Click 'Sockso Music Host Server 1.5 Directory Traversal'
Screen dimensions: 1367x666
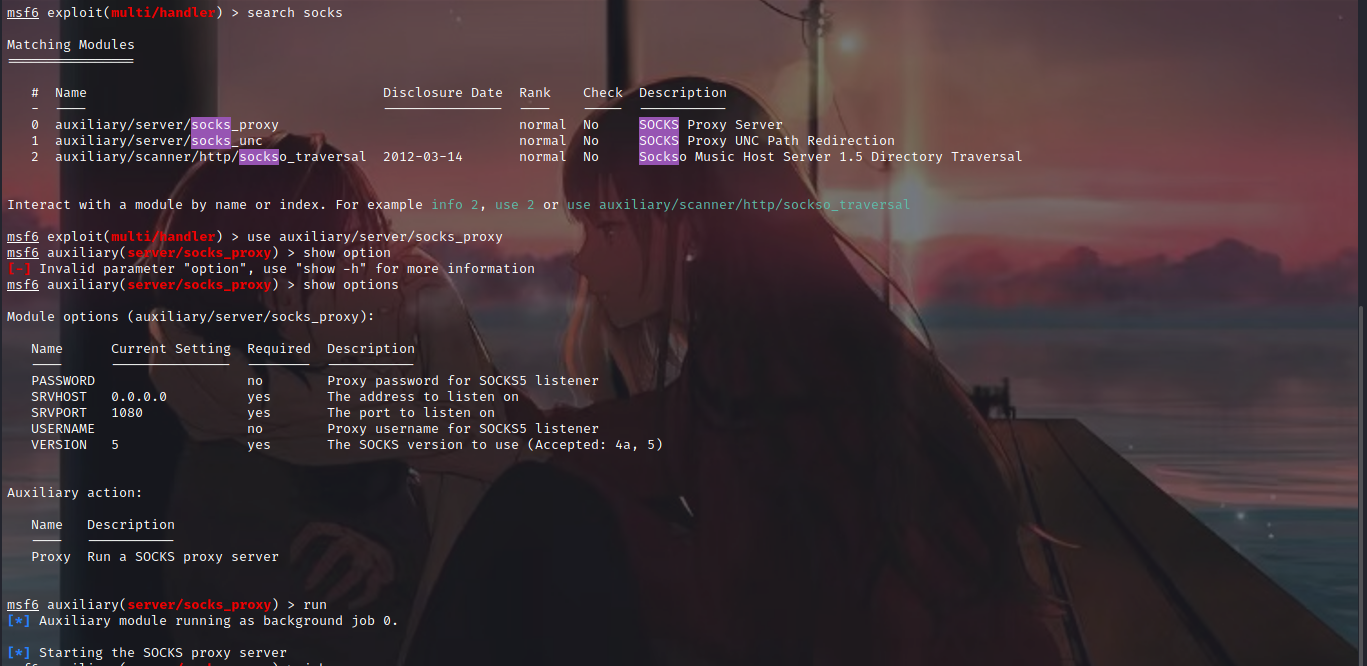831,157
